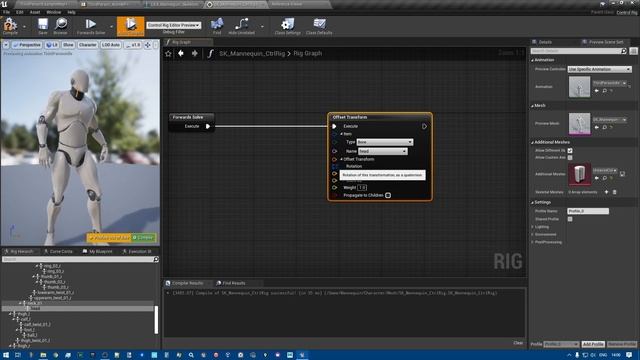This screenshot has width=640, height=360.
Task: Open the Asset menu
Action: (35, 12)
